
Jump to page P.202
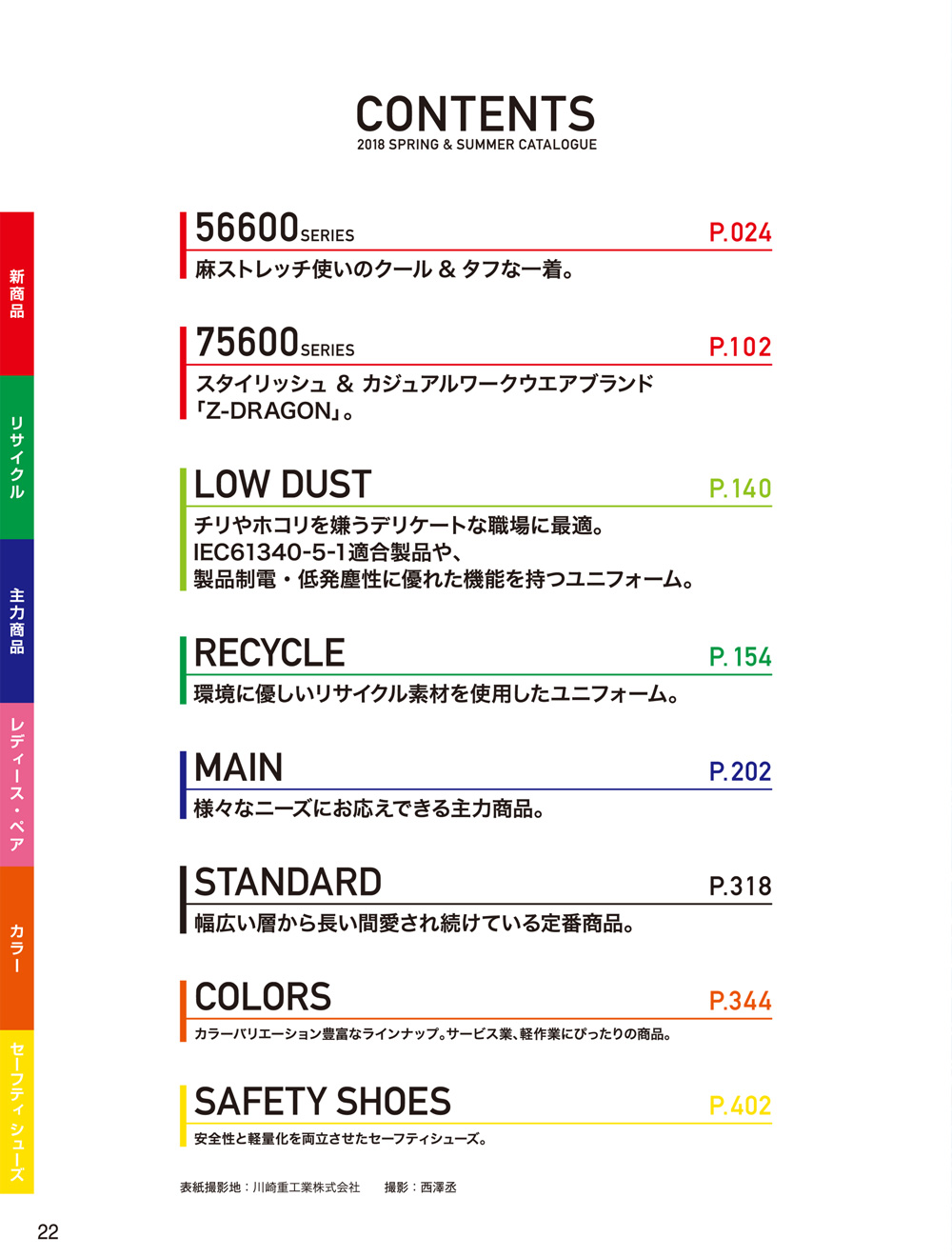tap(740, 771)
